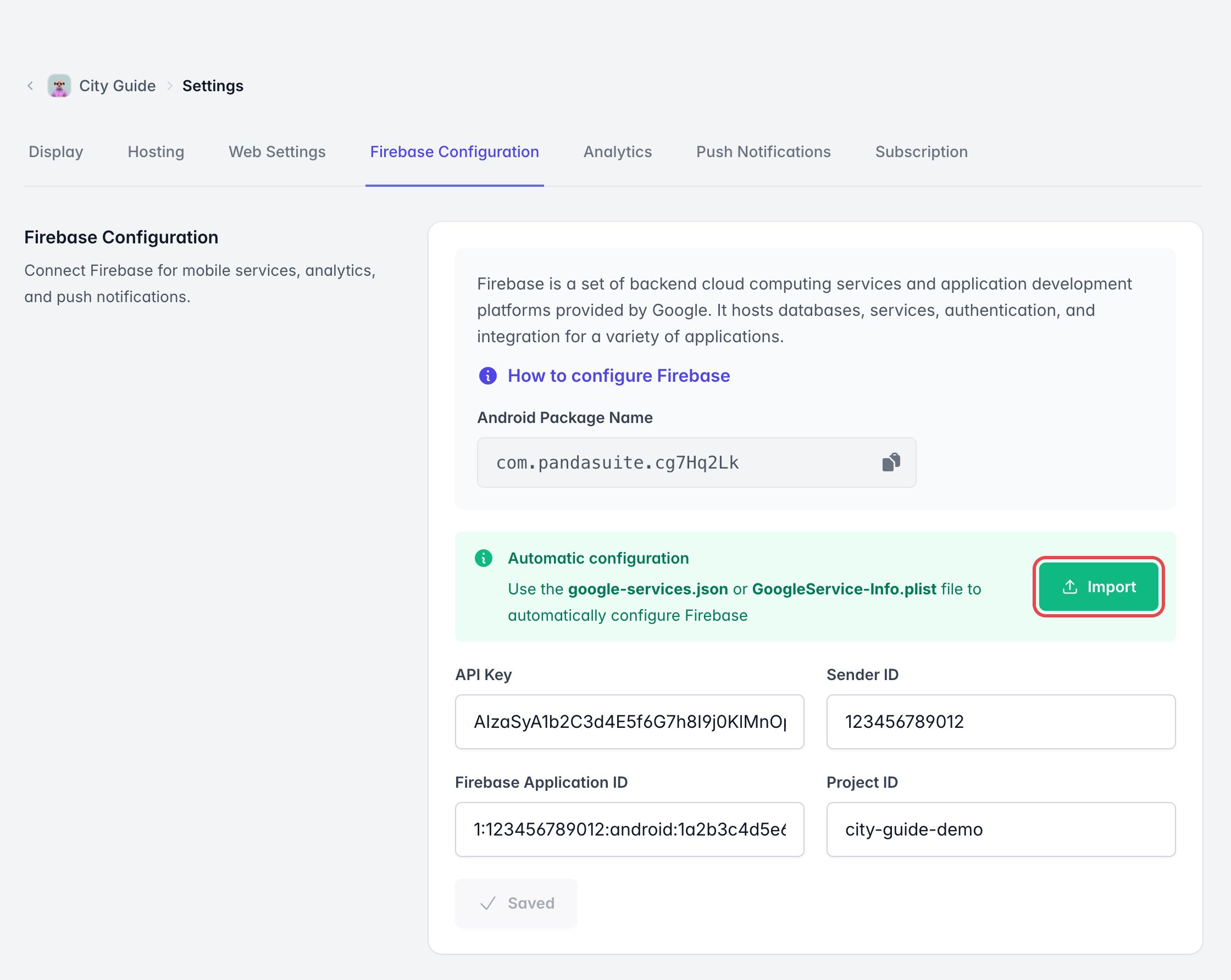Focus the Sender ID field

coord(1001,722)
